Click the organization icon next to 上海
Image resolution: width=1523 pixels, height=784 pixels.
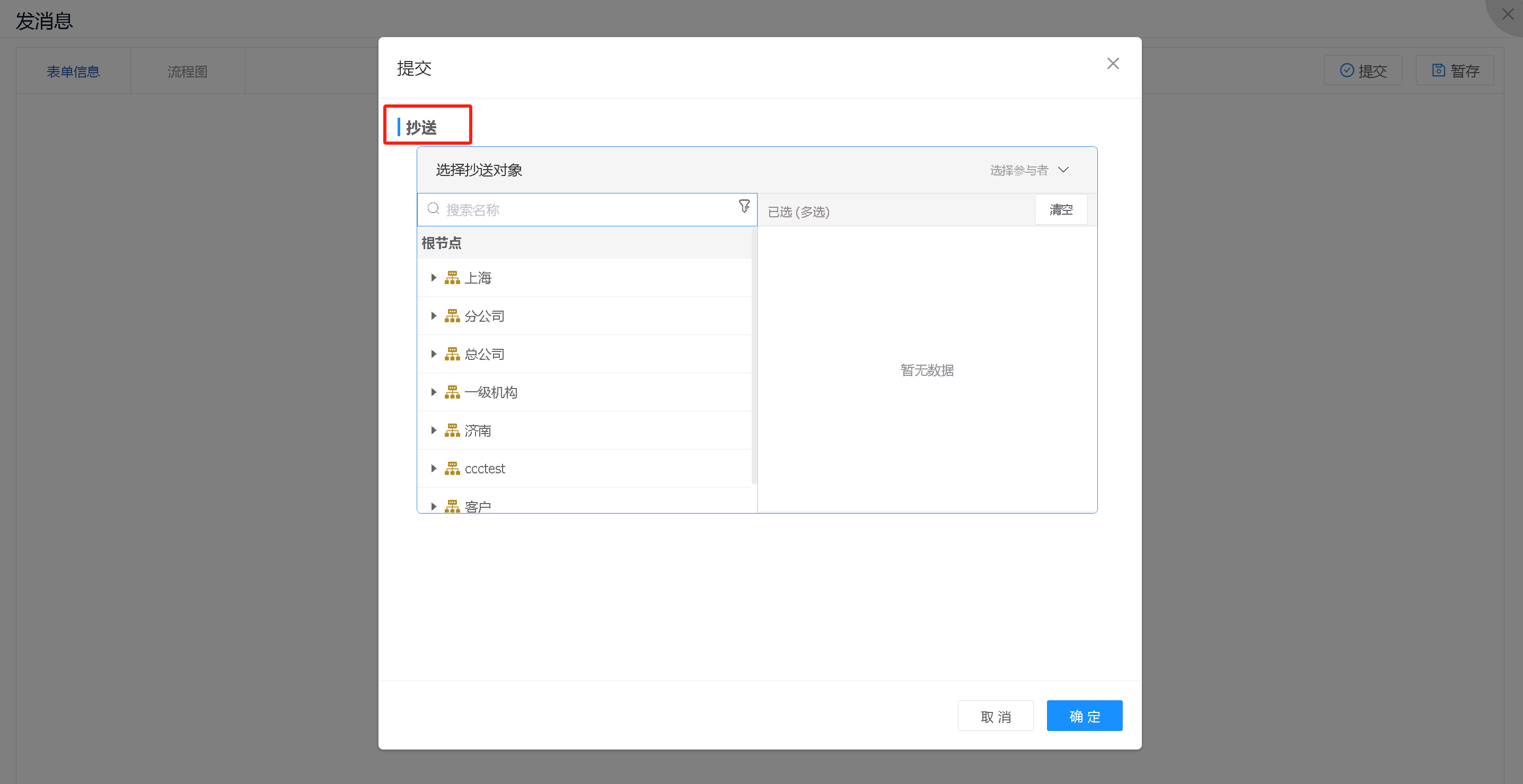[x=452, y=277]
